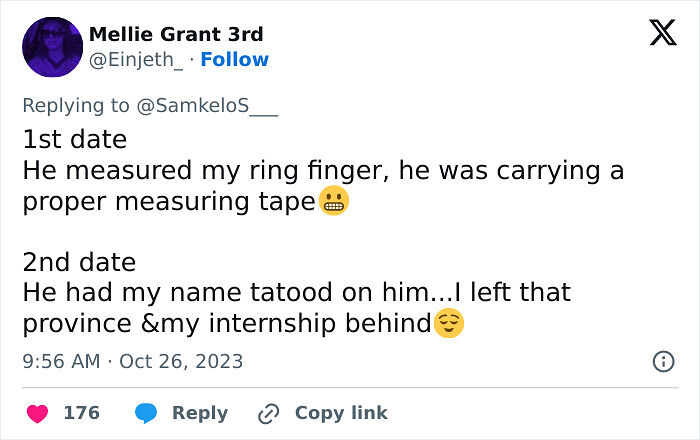Click the "He measured my ring finger" line

[322, 170]
